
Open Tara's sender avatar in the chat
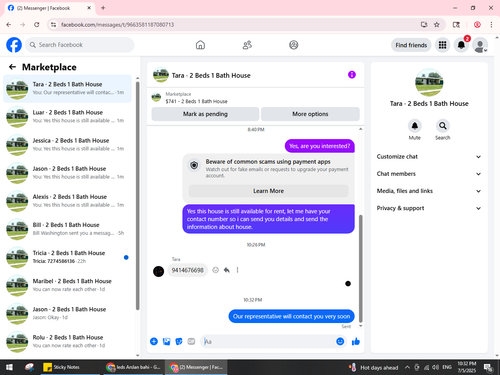(x=158, y=271)
